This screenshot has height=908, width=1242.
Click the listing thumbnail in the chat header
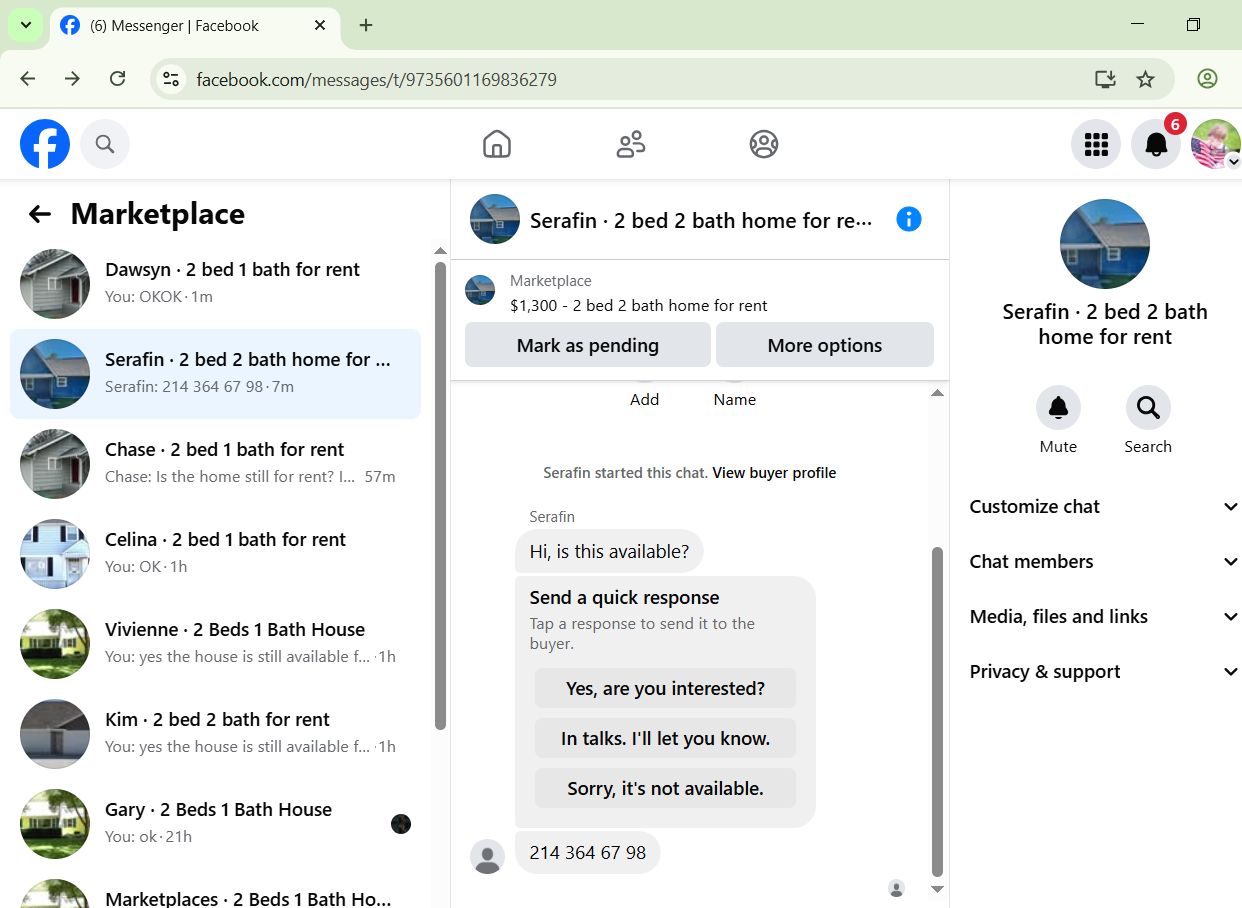click(x=495, y=219)
